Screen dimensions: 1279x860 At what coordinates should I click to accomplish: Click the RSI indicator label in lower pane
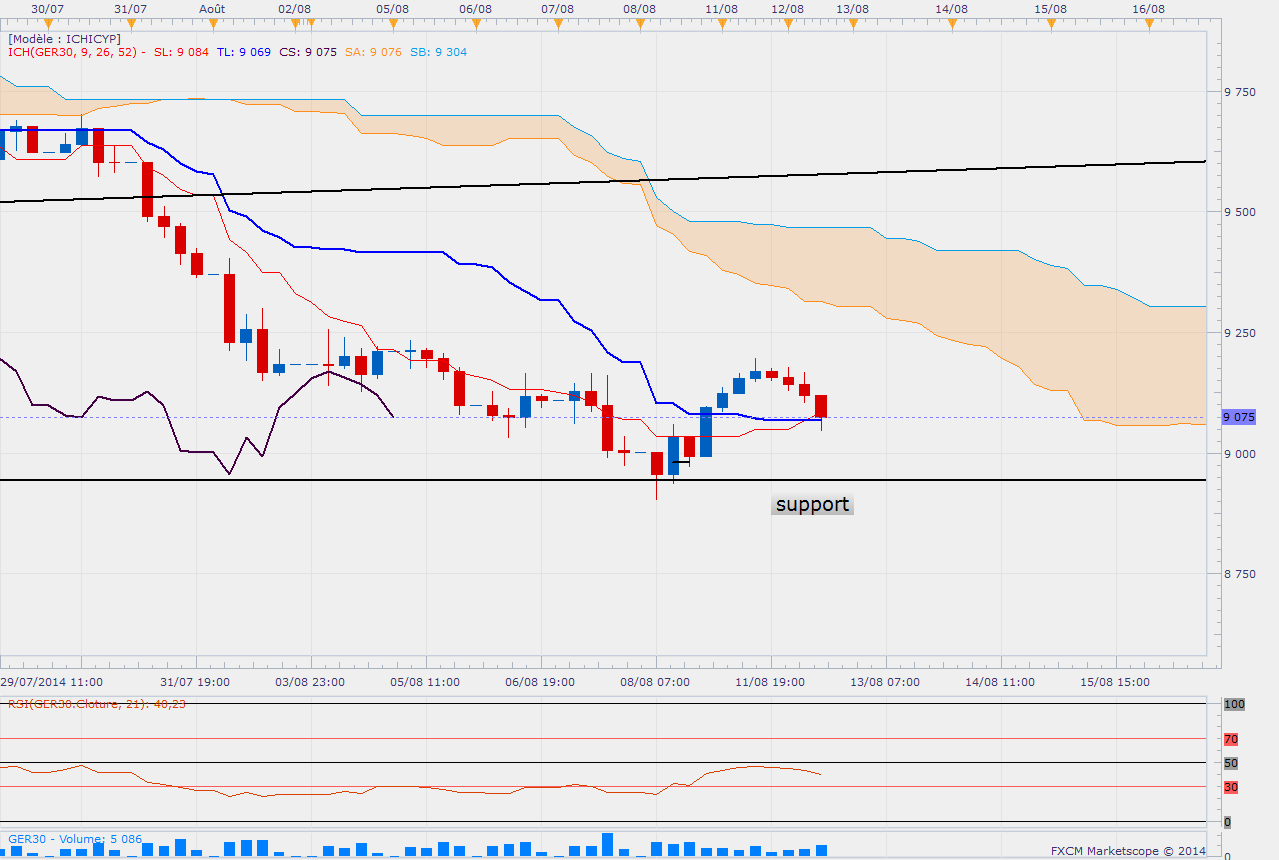pos(97,704)
